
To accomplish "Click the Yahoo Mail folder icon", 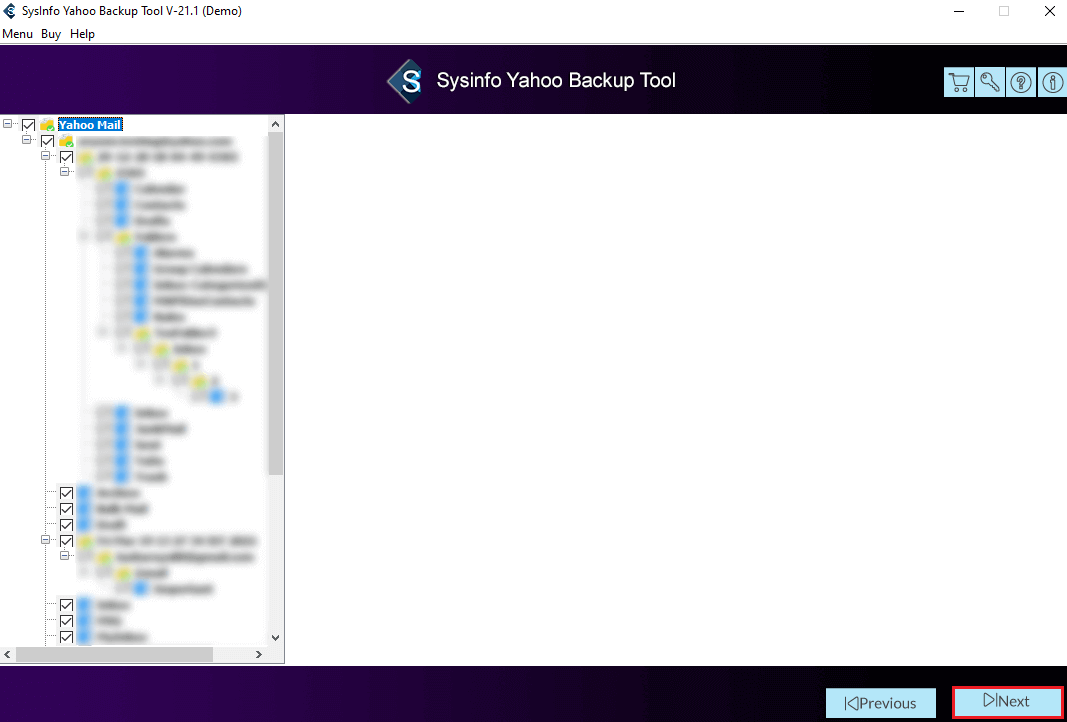I will pyautogui.click(x=47, y=125).
